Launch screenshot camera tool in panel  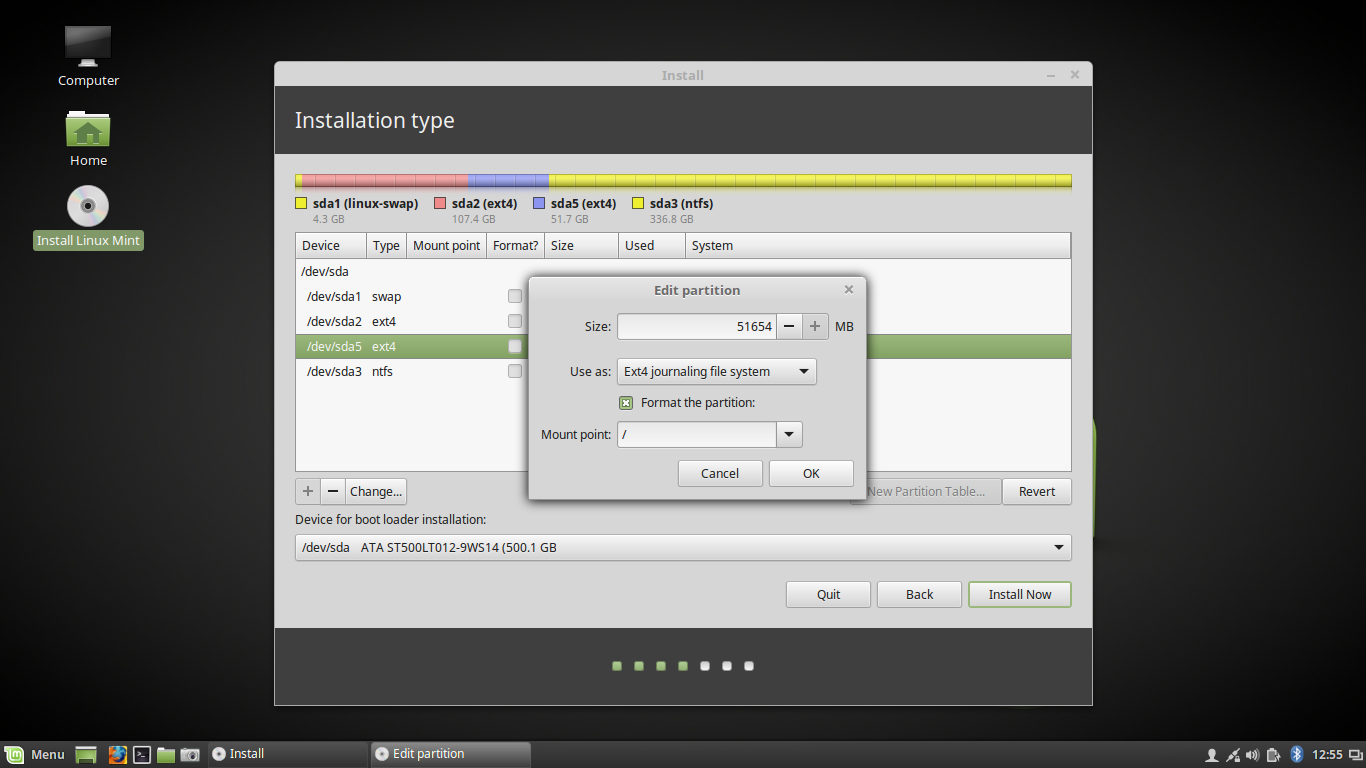(x=190, y=755)
